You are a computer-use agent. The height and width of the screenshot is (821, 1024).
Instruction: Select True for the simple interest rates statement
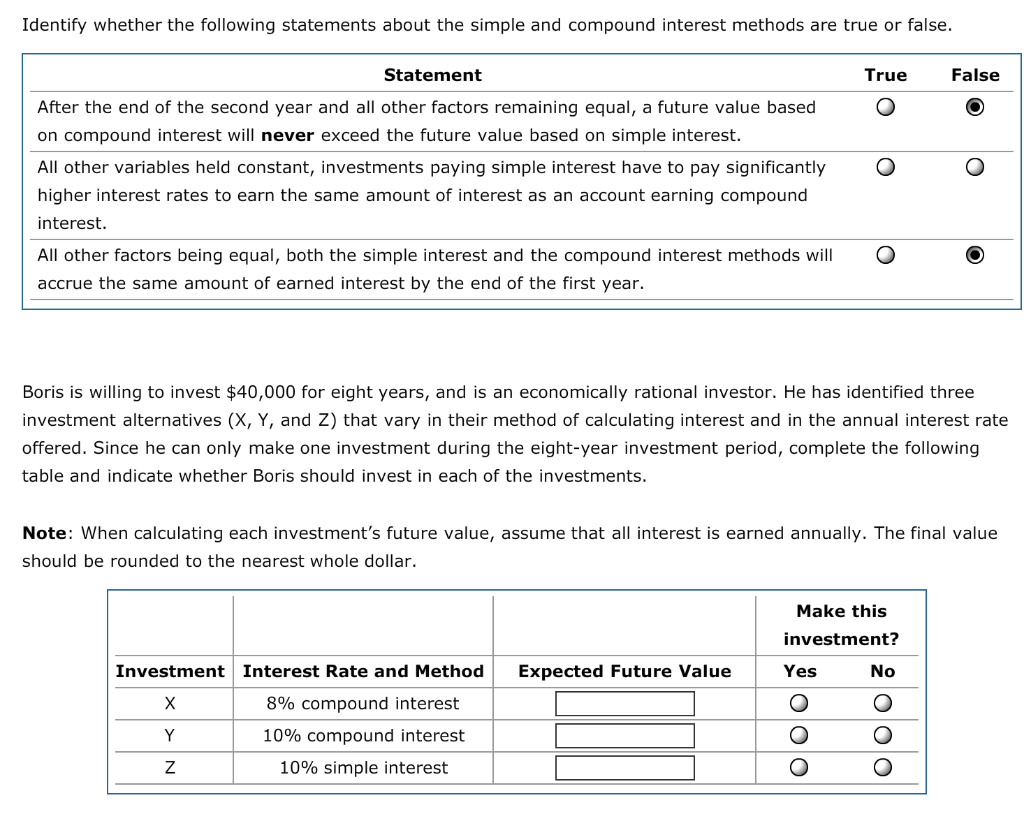click(885, 167)
